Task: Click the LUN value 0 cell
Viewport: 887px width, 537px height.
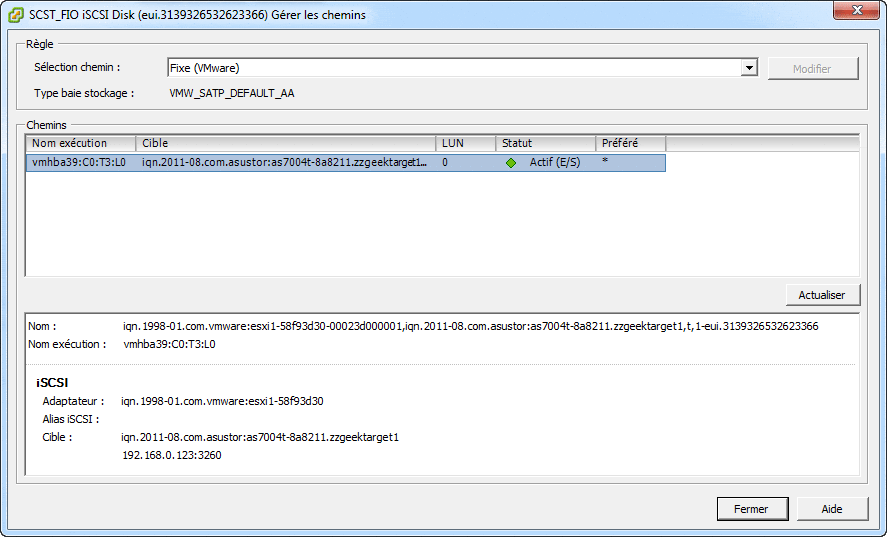Action: pos(445,163)
